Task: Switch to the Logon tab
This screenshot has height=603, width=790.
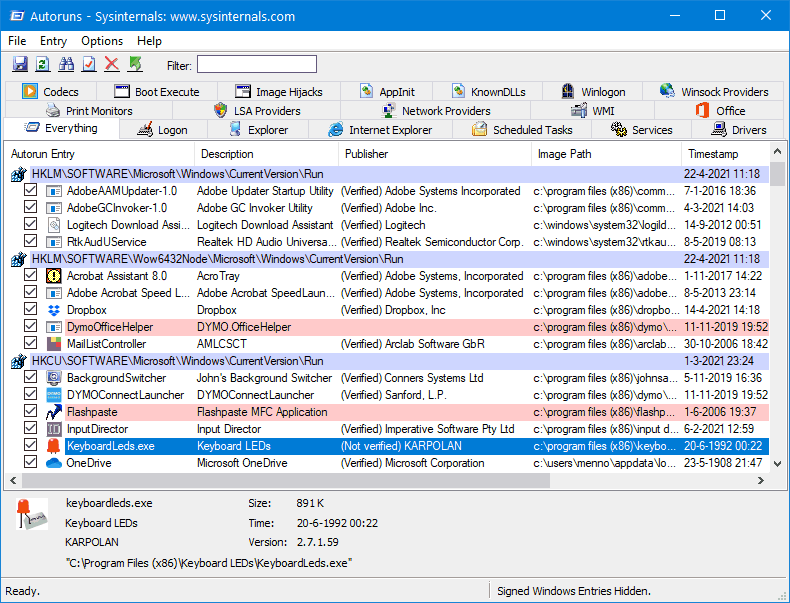Action: (x=163, y=130)
